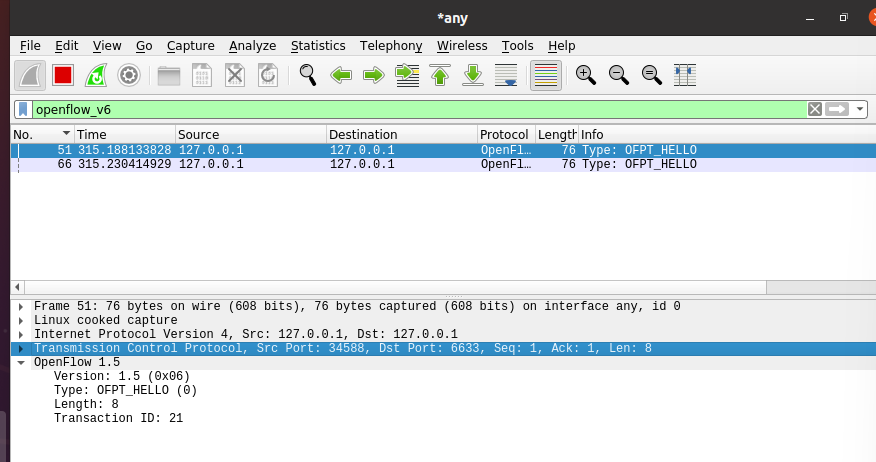Open the Edit menu
This screenshot has width=876, height=462.
[66, 46]
